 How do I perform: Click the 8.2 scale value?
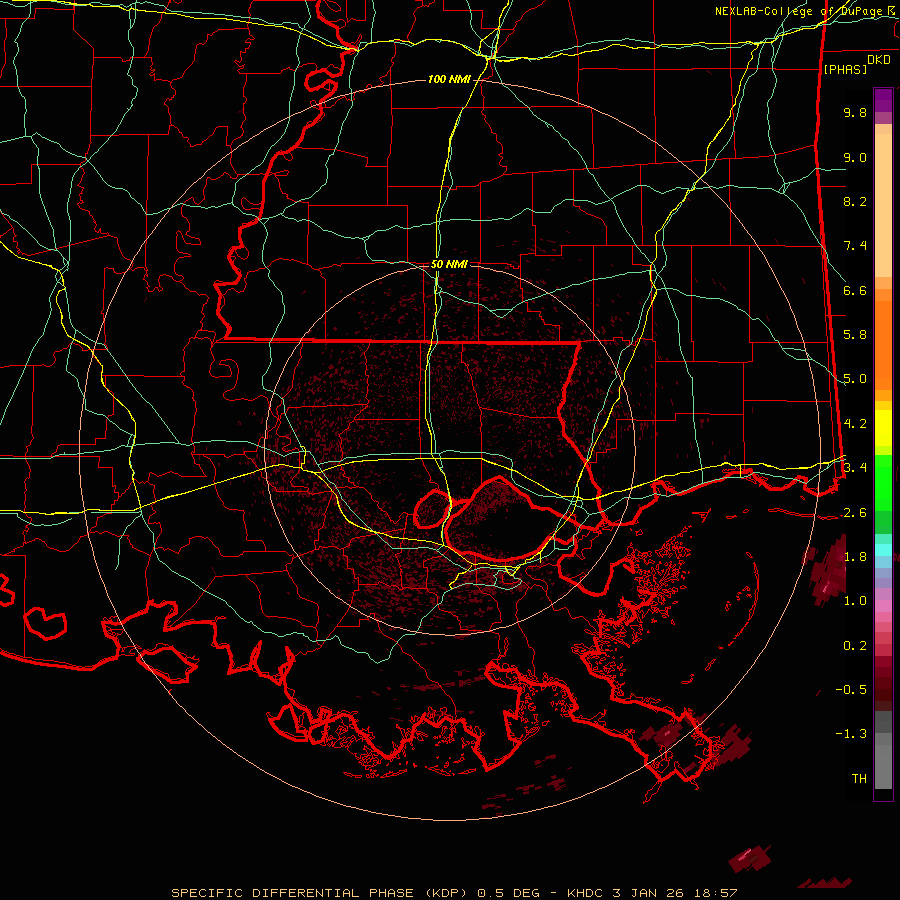click(x=855, y=201)
